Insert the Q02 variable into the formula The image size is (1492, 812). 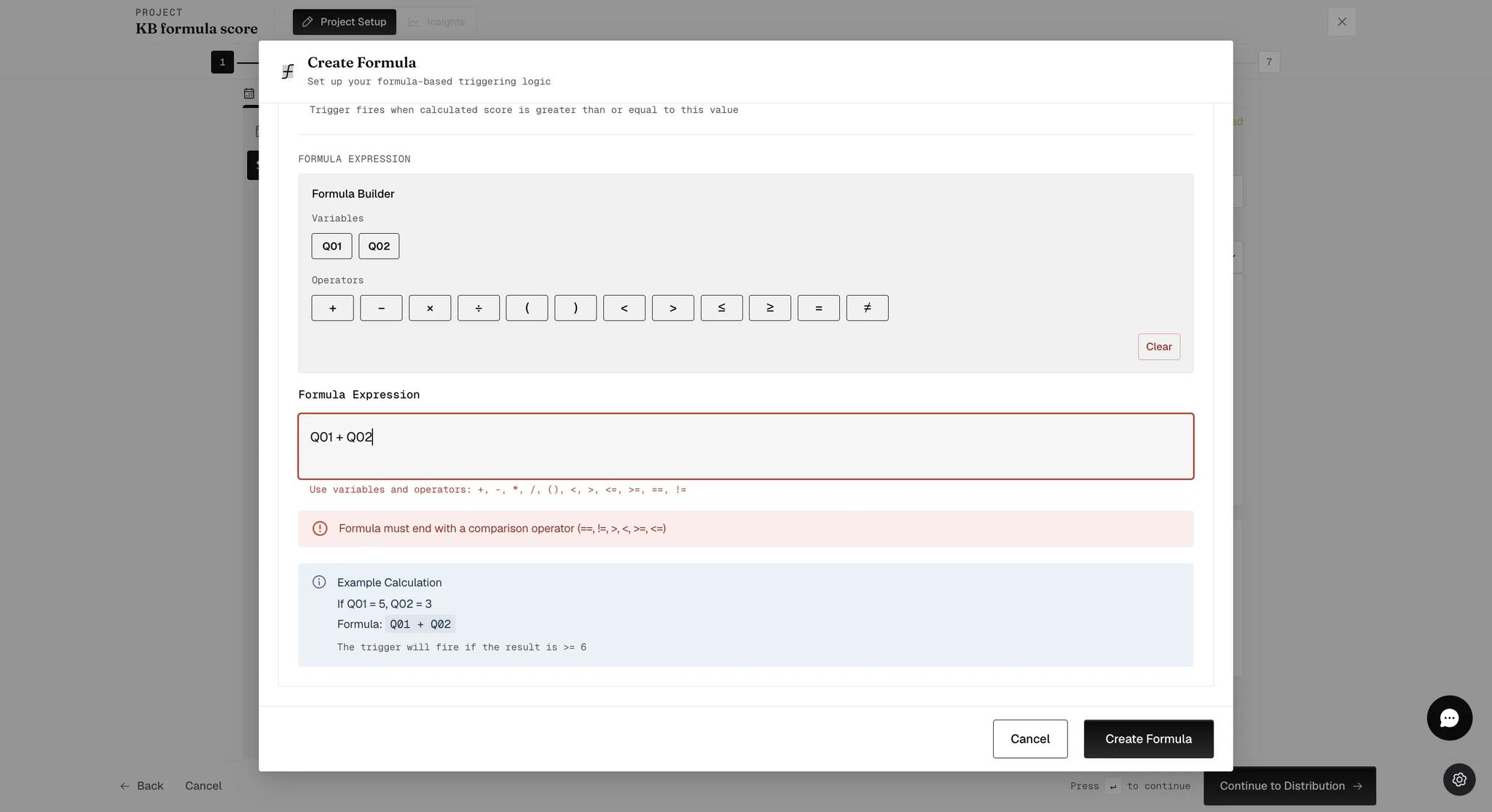coord(379,246)
